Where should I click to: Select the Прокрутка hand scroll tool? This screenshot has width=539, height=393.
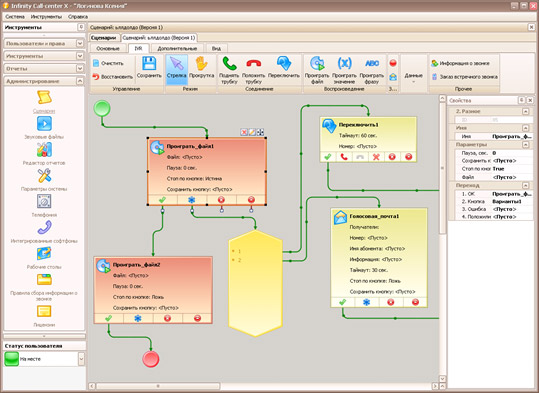pos(201,68)
